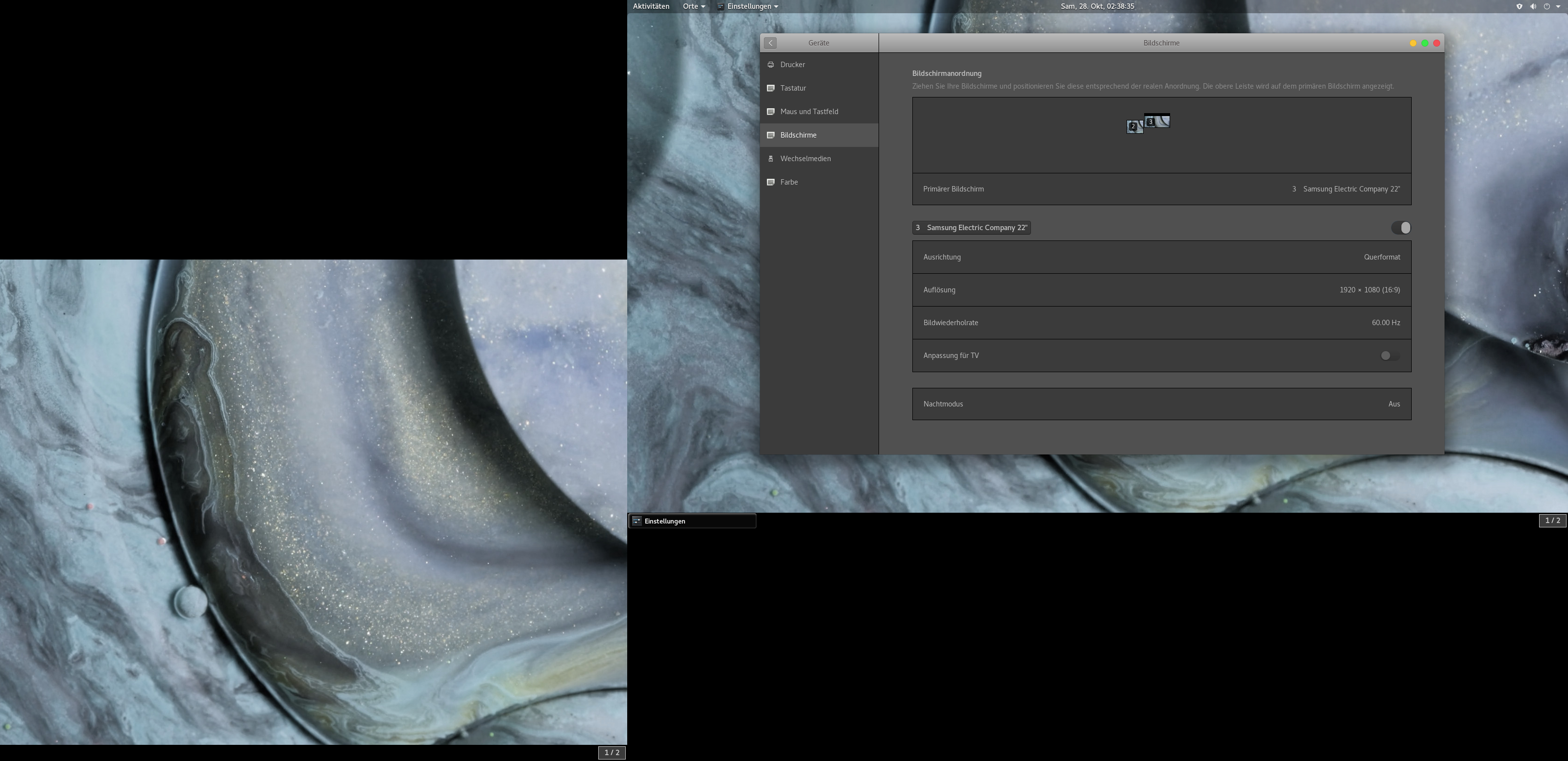
Task: Enable the Anpassung für TV switch
Action: [x=1390, y=356]
